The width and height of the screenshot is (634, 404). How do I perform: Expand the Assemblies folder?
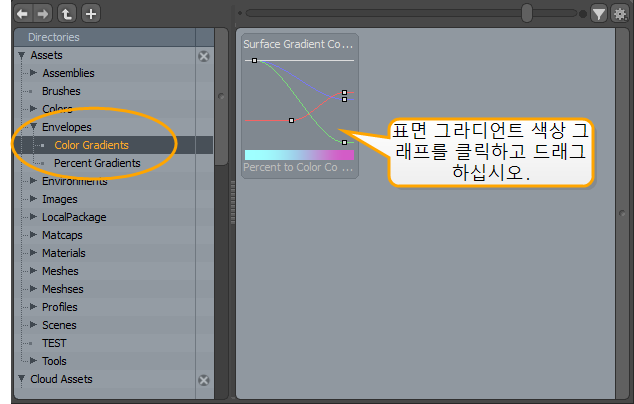click(33, 73)
